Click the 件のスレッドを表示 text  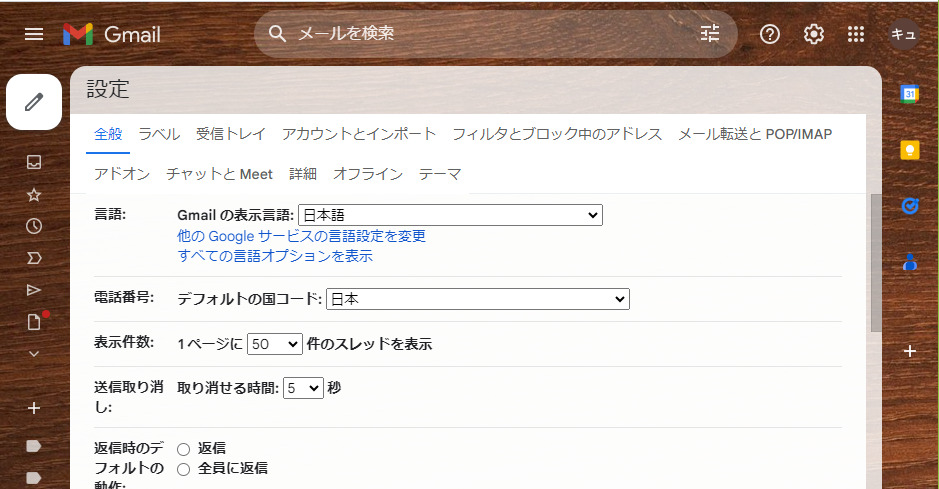click(x=369, y=344)
